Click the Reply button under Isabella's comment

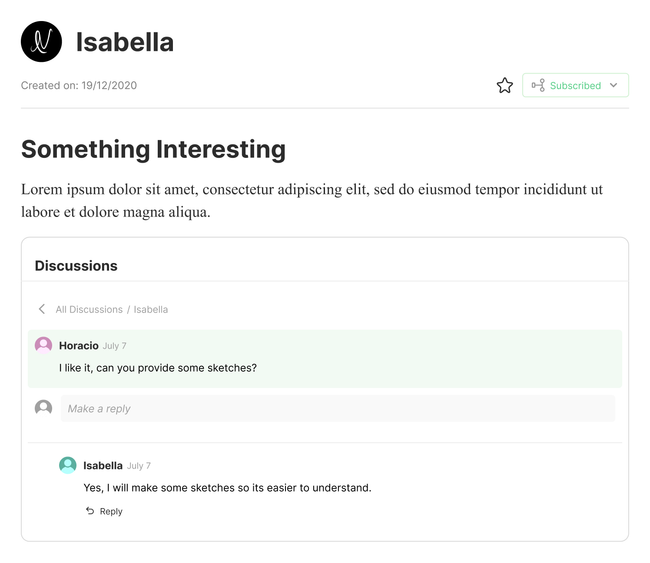111,511
